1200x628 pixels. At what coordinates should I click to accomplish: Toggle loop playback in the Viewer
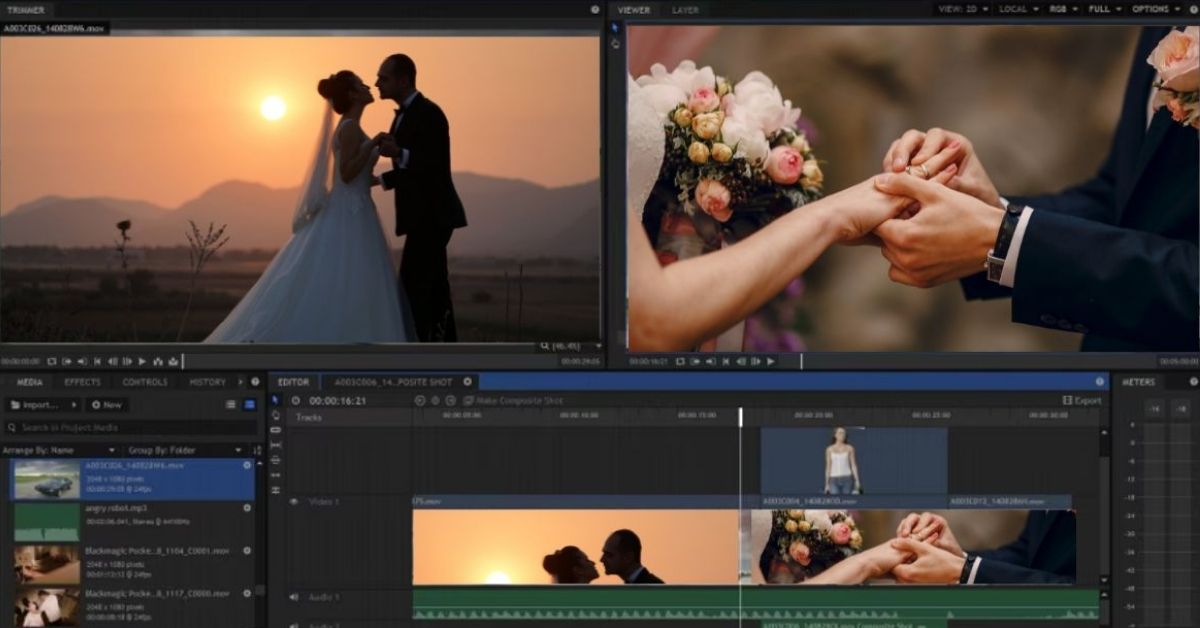point(680,361)
